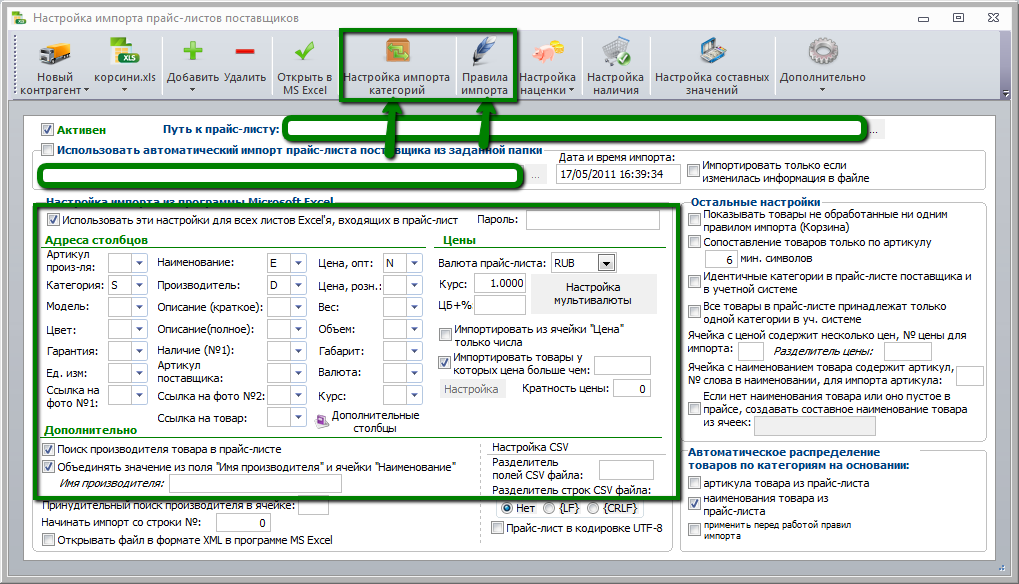Open Настройка импорта категорий toolbar icon
Screen dimensions: 1019x584
397,51
